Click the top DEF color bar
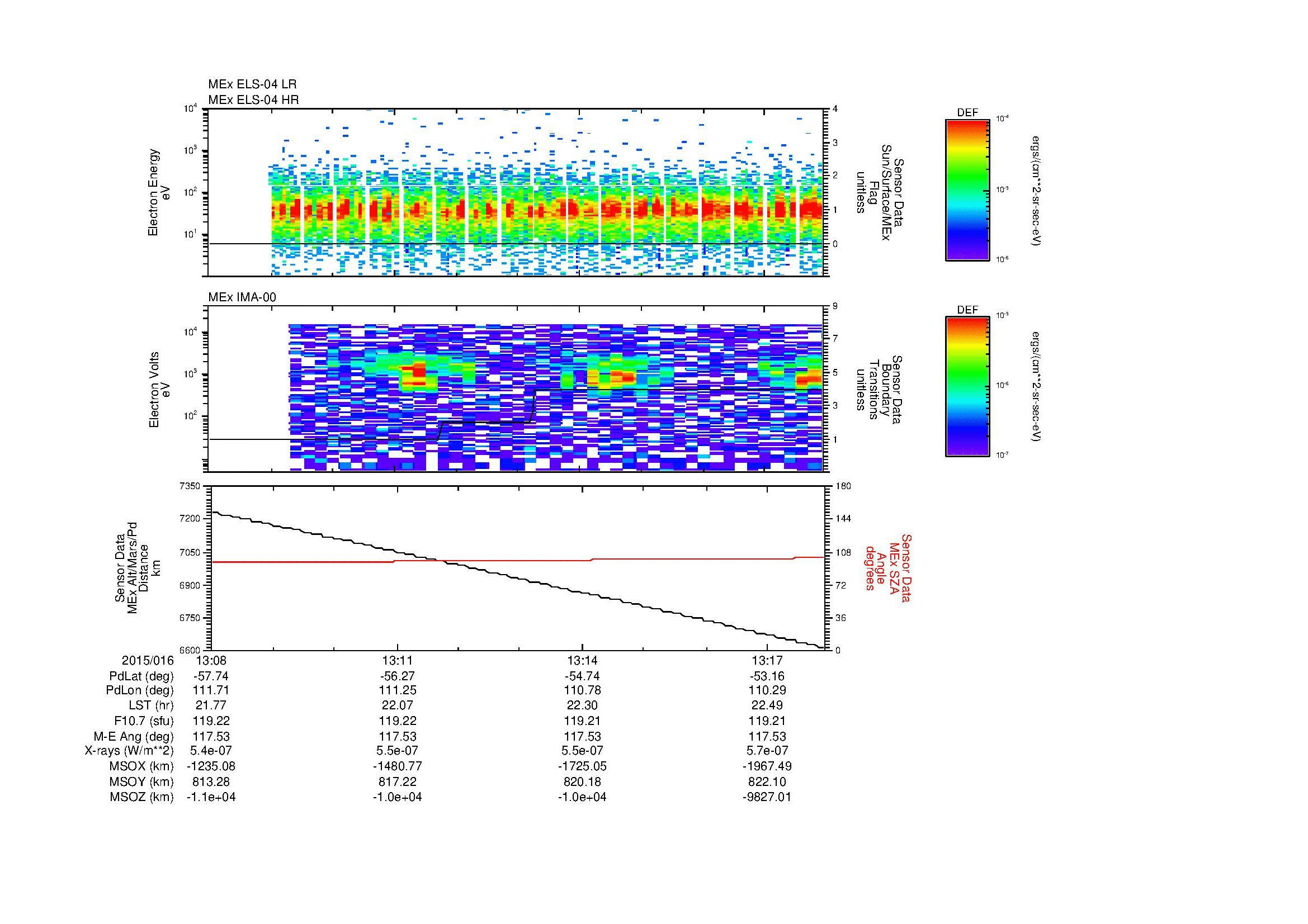1308x924 pixels. [967, 189]
